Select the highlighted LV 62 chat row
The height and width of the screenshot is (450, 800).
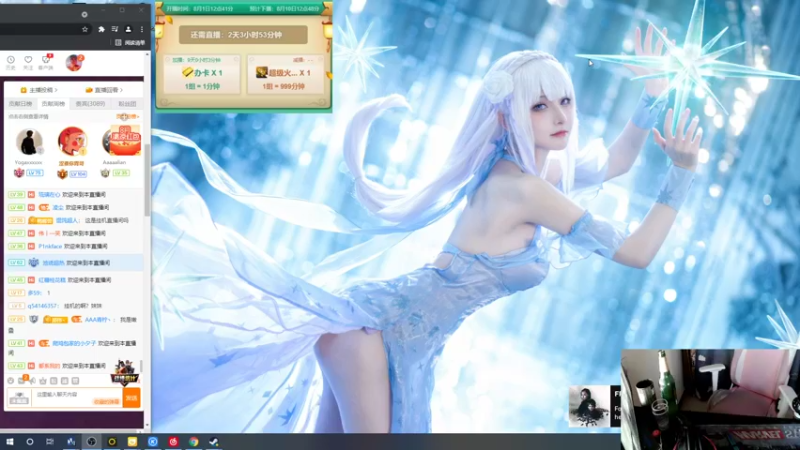74,263
